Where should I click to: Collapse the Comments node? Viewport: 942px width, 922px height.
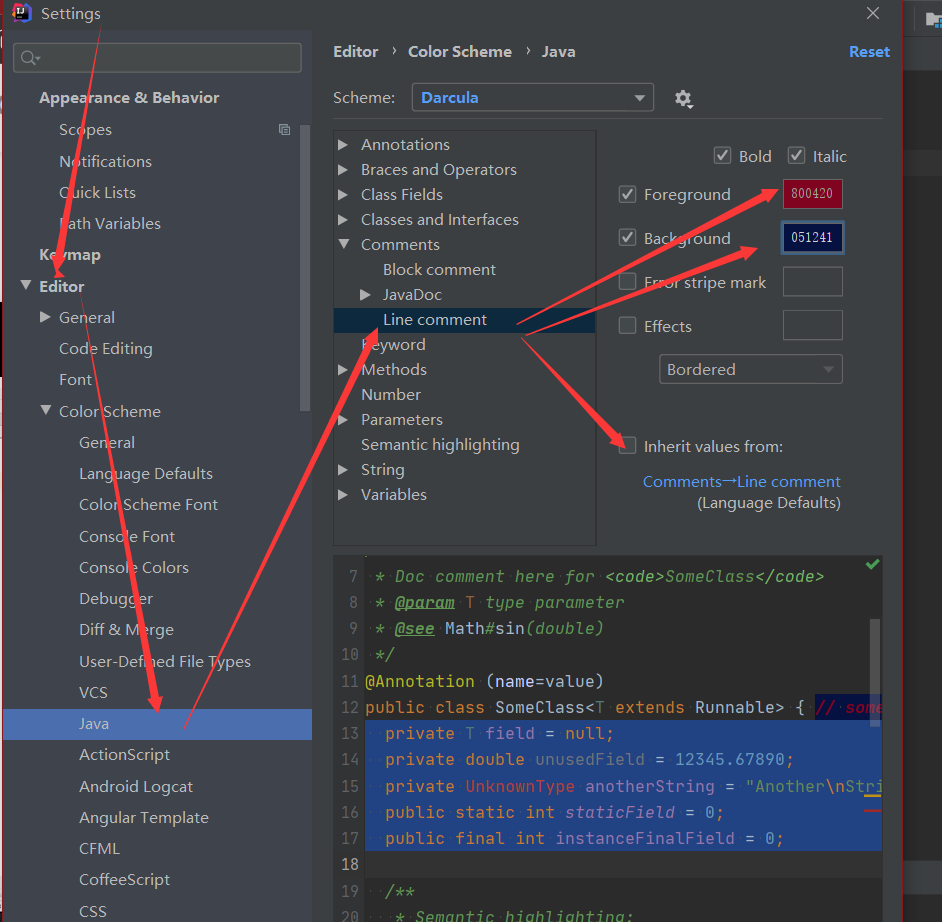344,244
